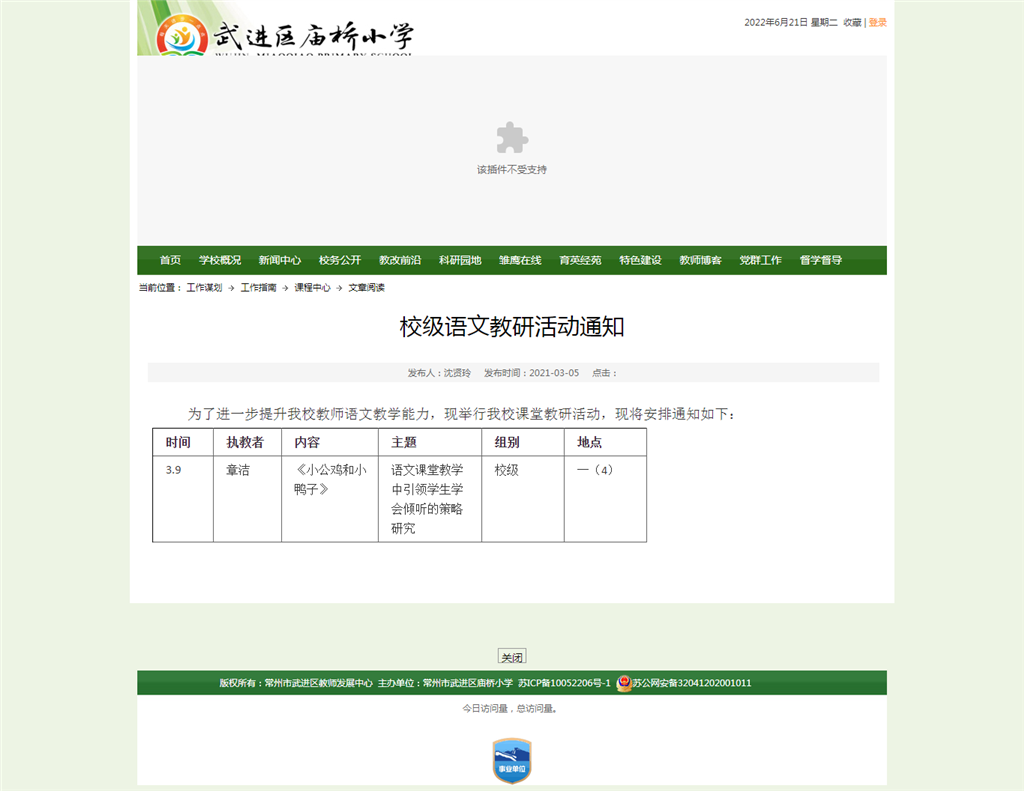Open 特色建设 menu item

[641, 260]
